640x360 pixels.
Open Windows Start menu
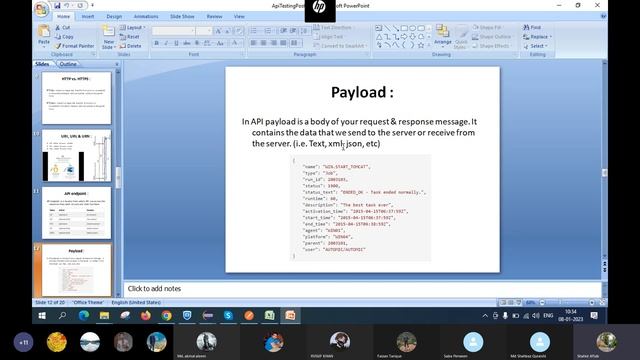point(42,316)
